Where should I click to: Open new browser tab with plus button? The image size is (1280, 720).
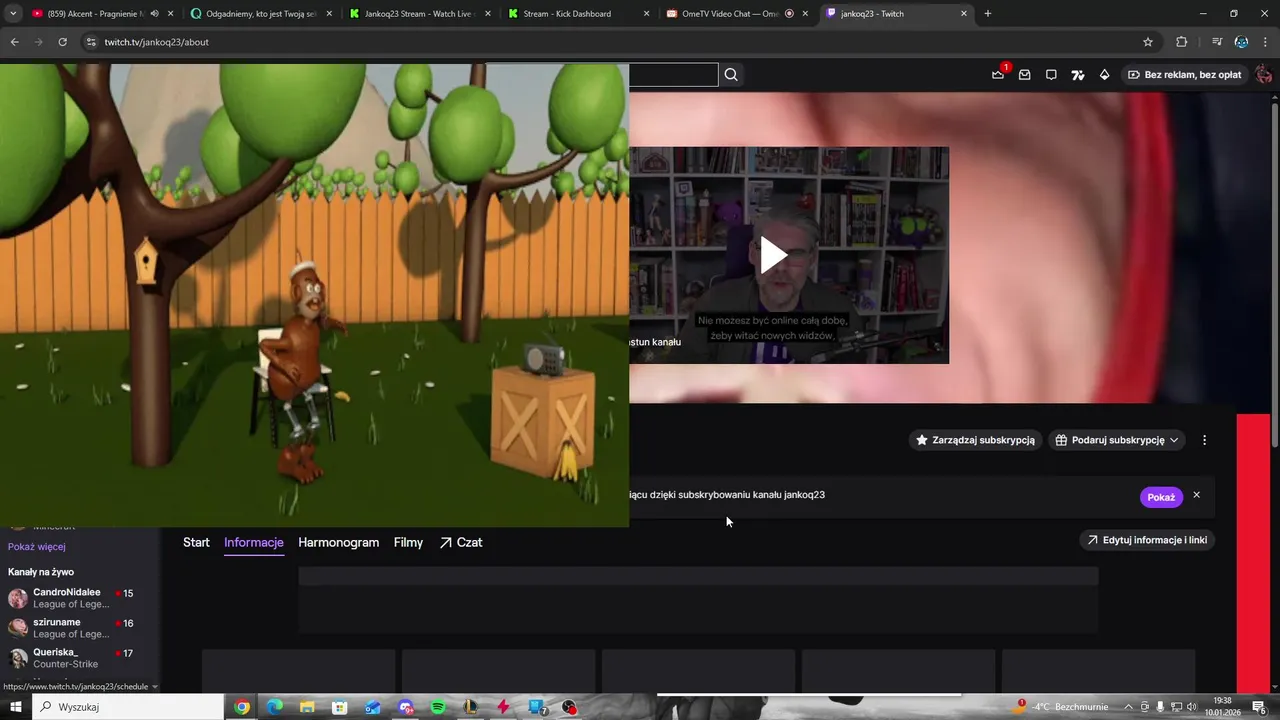coord(988,14)
